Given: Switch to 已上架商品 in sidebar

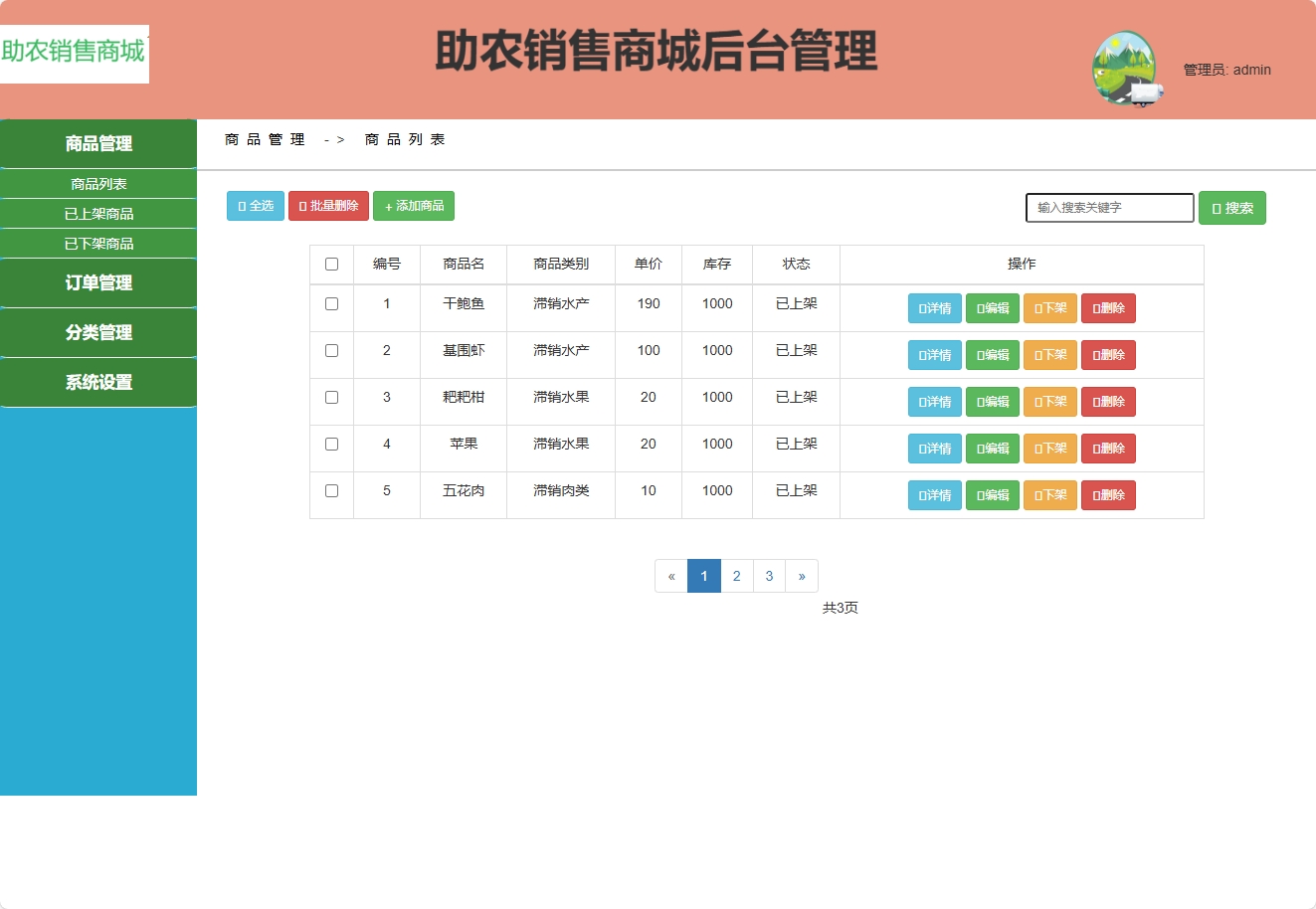Looking at the screenshot, I should pos(97,213).
